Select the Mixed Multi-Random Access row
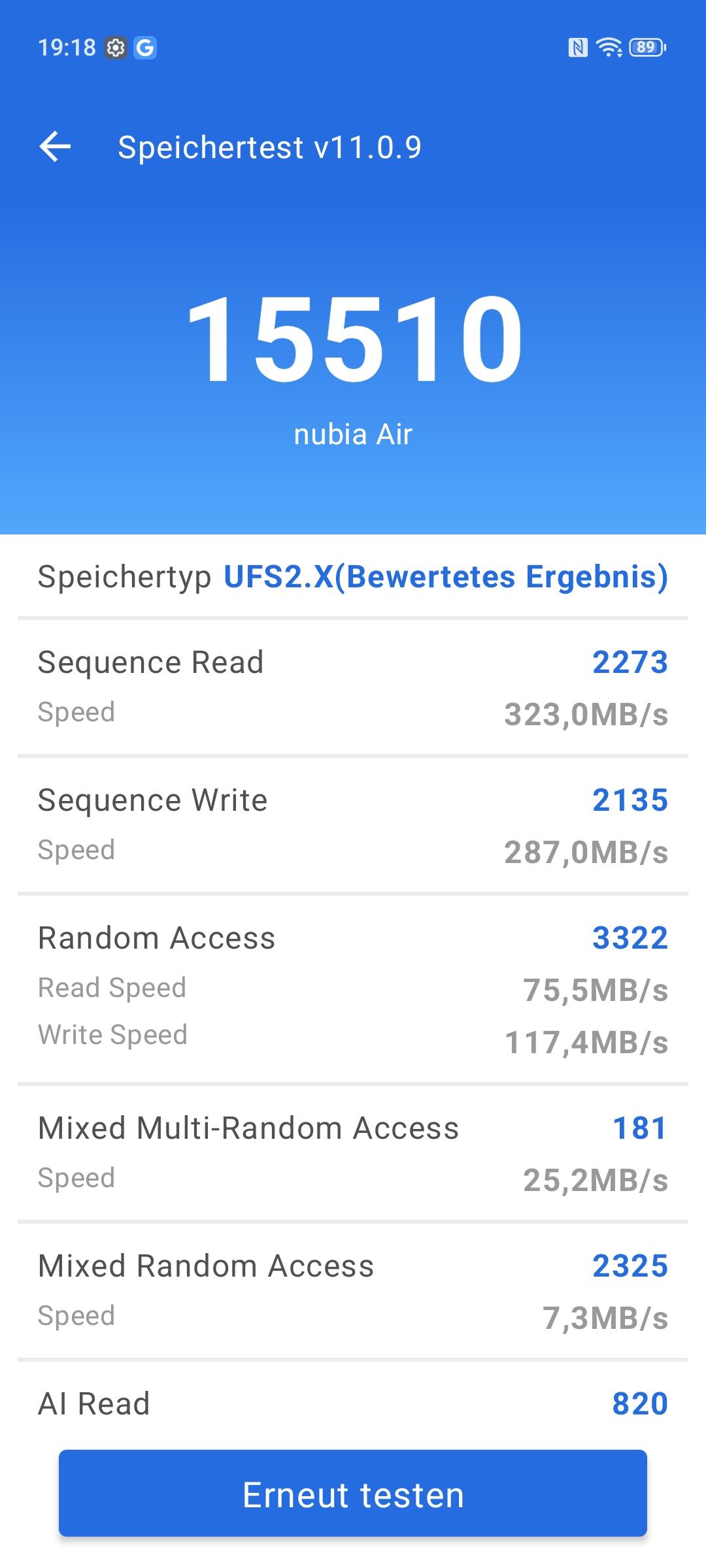706x1568 pixels. [353, 1152]
